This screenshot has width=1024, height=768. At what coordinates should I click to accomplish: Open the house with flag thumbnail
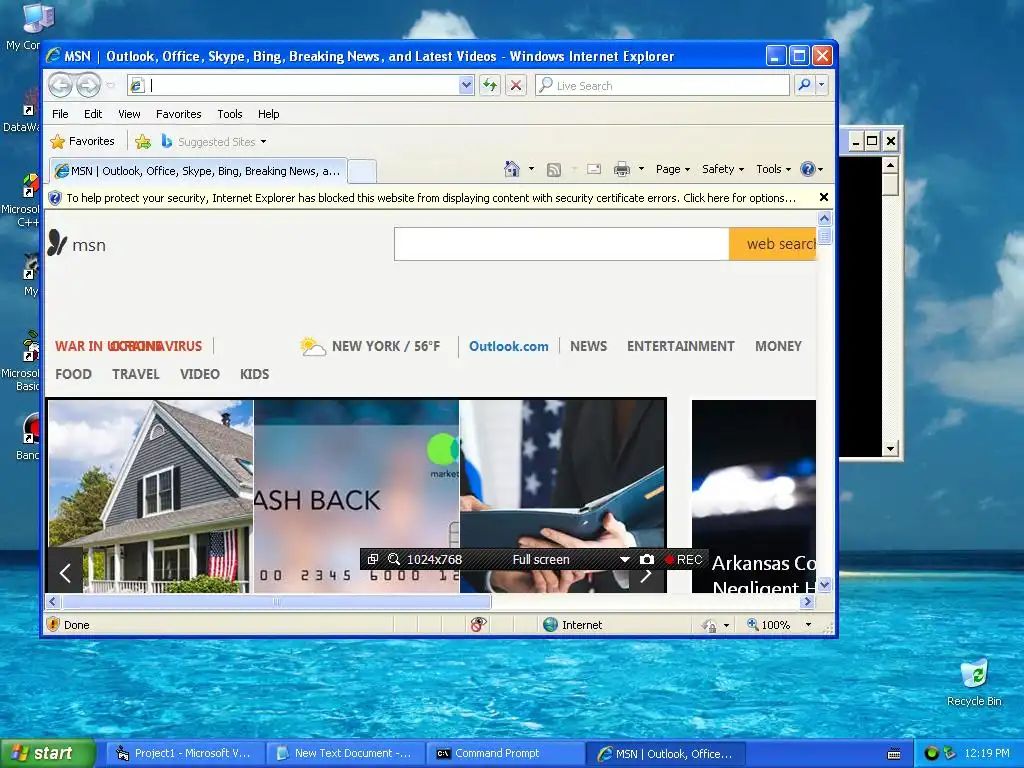[x=151, y=496]
